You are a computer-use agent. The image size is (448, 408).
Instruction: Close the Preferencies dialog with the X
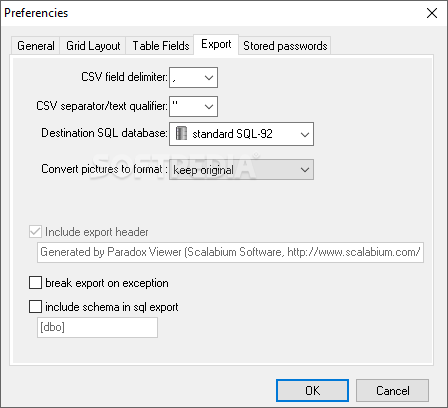click(432, 13)
